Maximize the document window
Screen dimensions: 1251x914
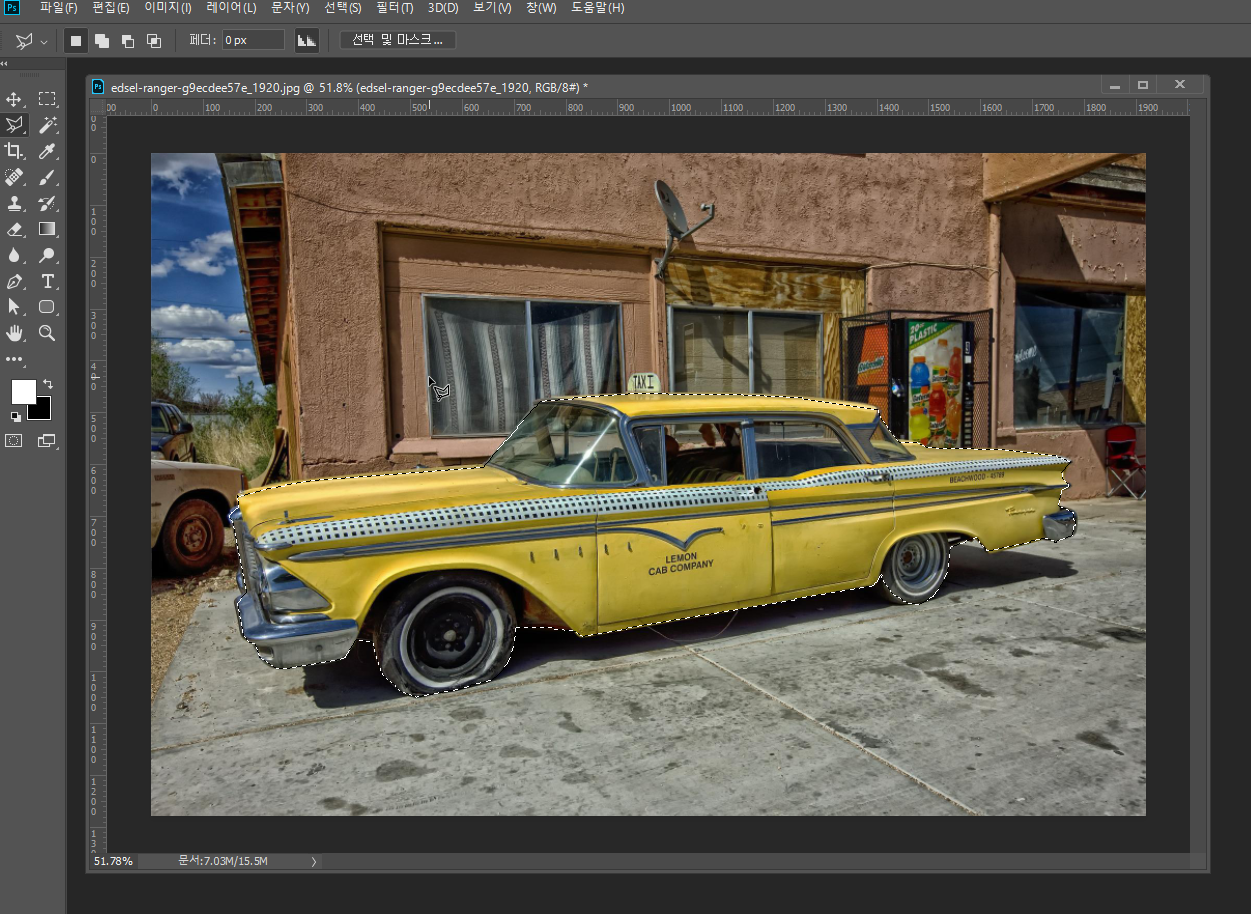point(1143,86)
